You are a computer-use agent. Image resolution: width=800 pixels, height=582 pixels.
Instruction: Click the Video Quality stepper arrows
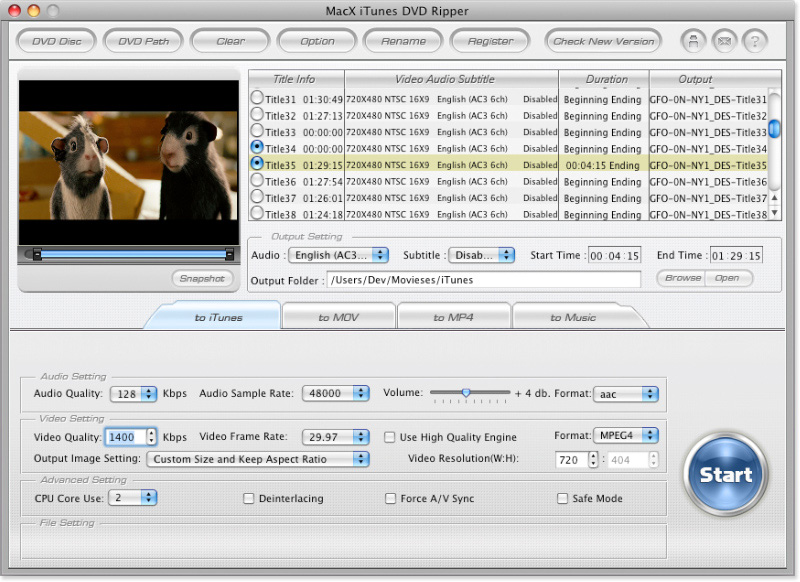click(x=152, y=437)
